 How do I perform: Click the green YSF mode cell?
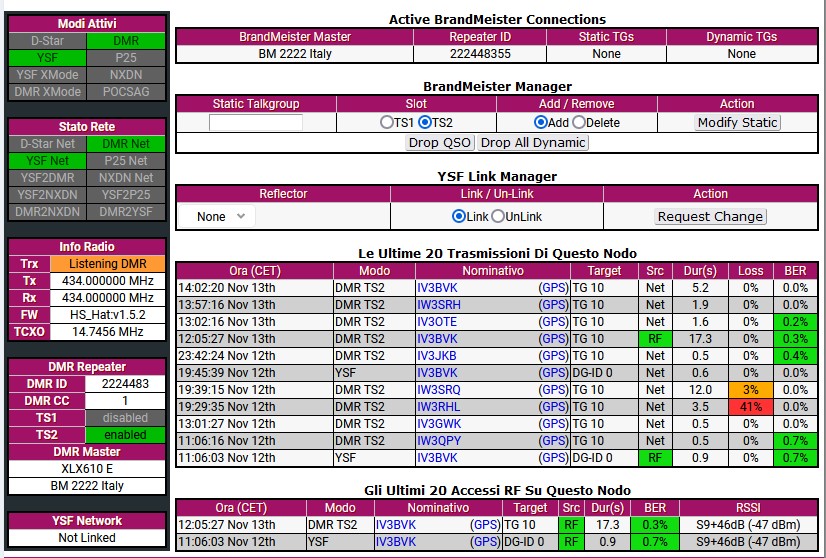point(47,57)
